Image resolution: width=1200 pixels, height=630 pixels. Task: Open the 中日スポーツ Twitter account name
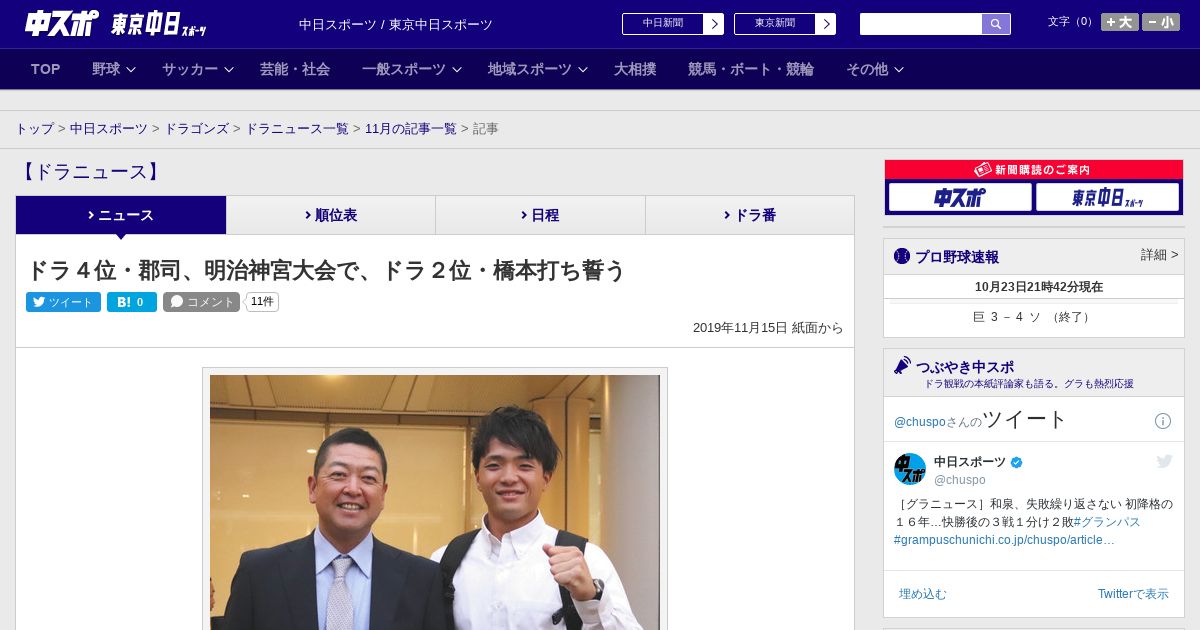tap(970, 461)
